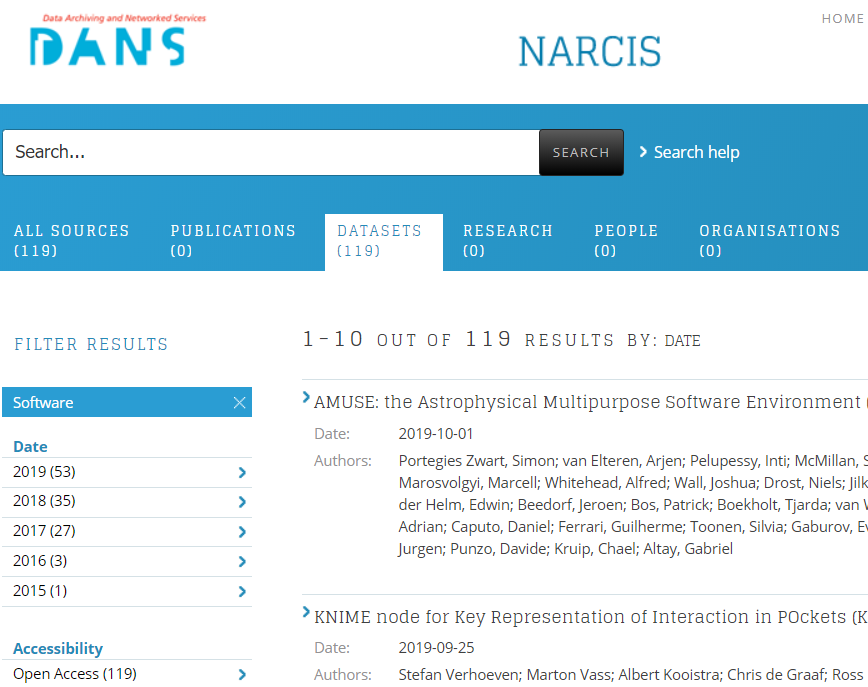
Task: Expand the KNIME node result arrow
Action: [306, 612]
